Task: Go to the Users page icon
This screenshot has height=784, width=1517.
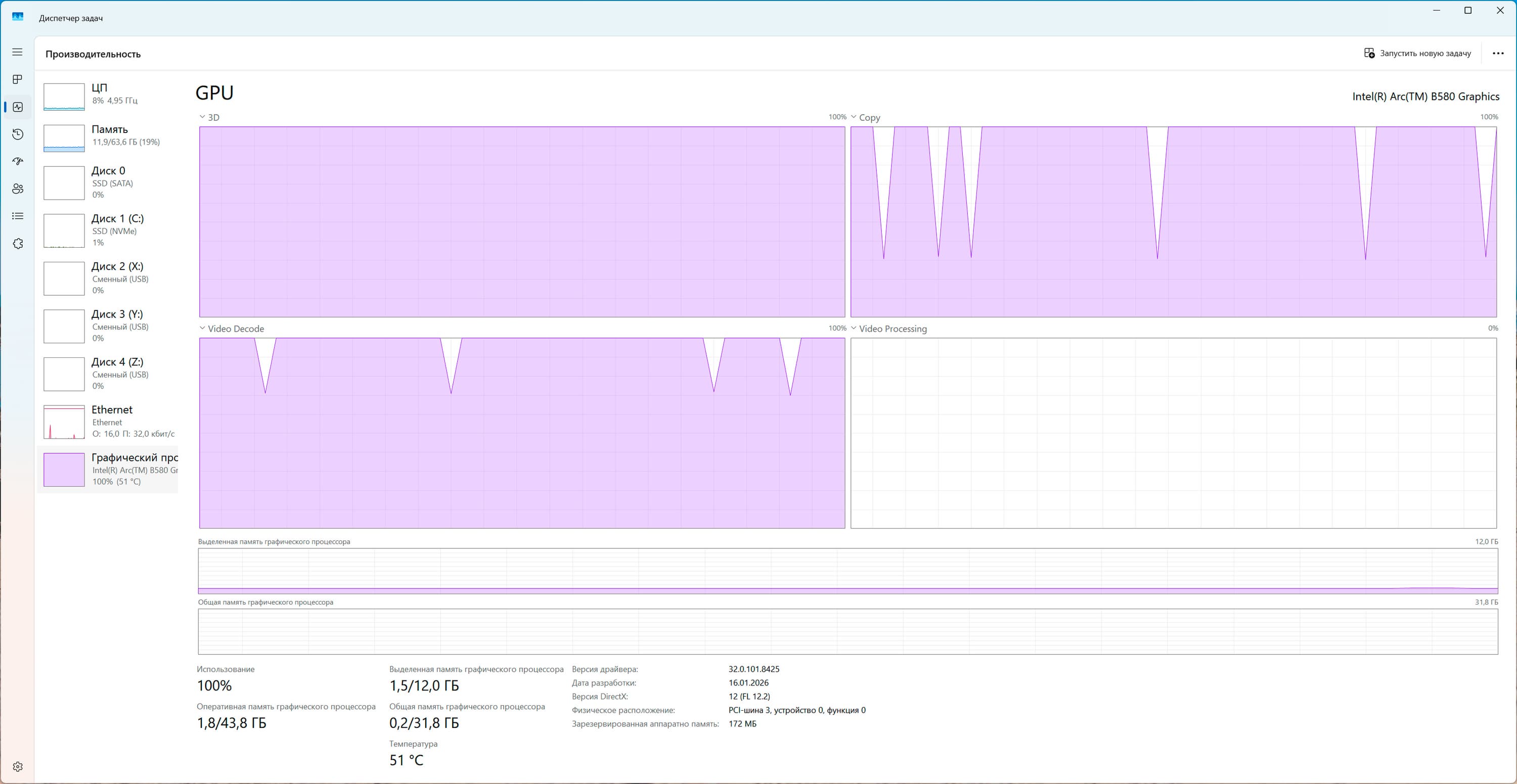Action: pyautogui.click(x=17, y=189)
